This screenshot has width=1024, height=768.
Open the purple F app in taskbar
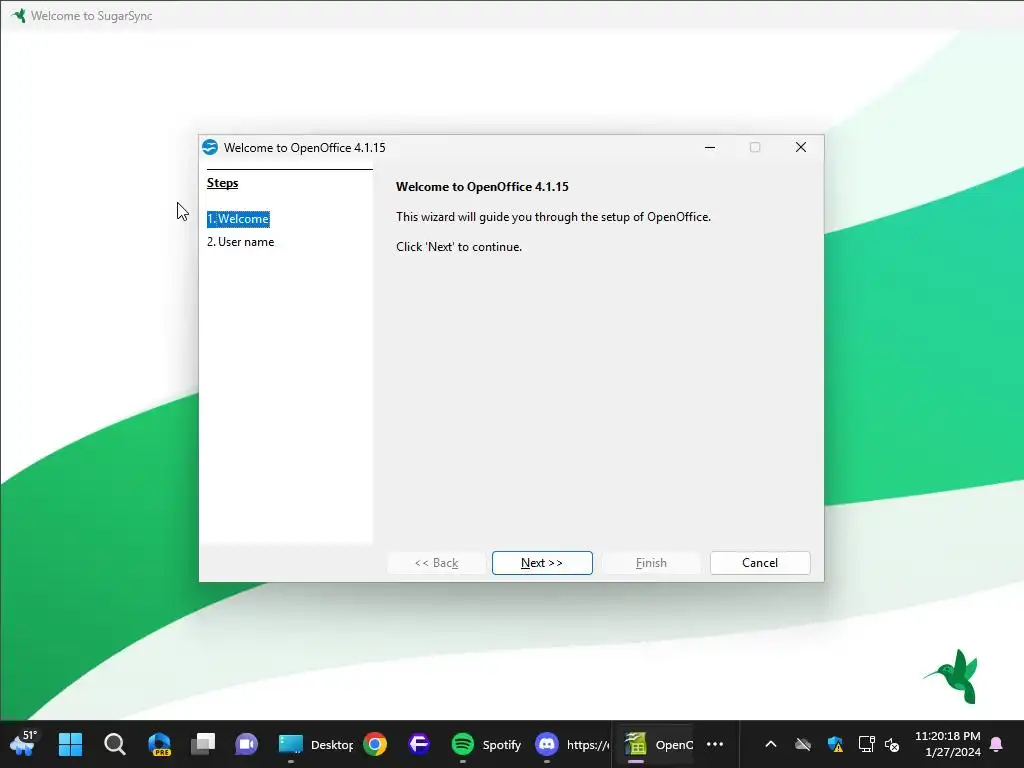tap(419, 744)
